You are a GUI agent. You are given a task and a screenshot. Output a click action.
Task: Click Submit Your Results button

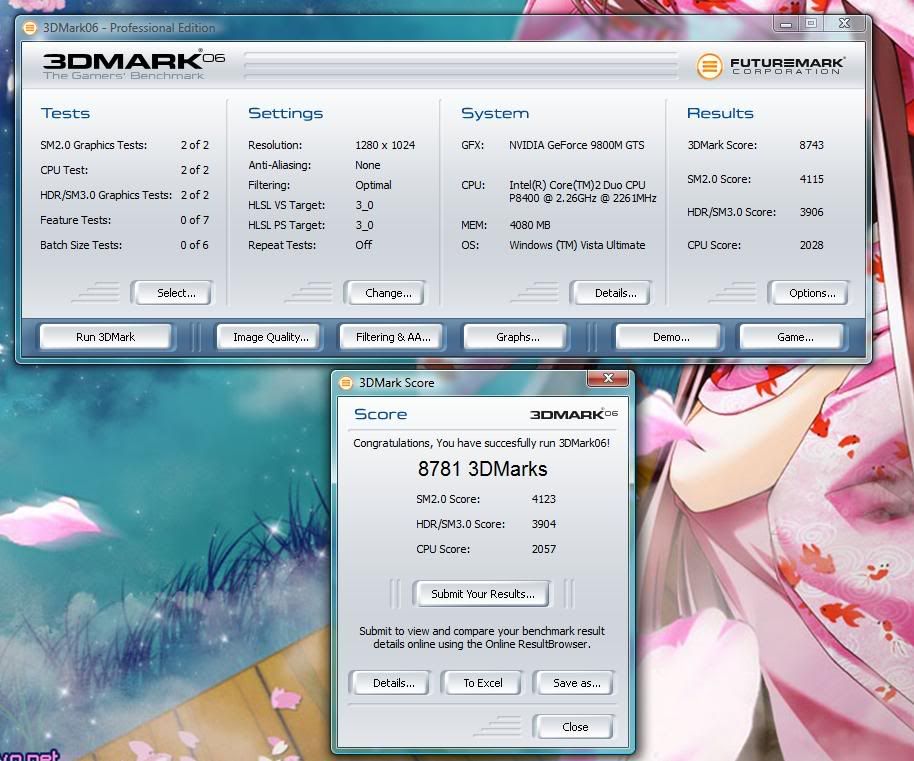(482, 594)
